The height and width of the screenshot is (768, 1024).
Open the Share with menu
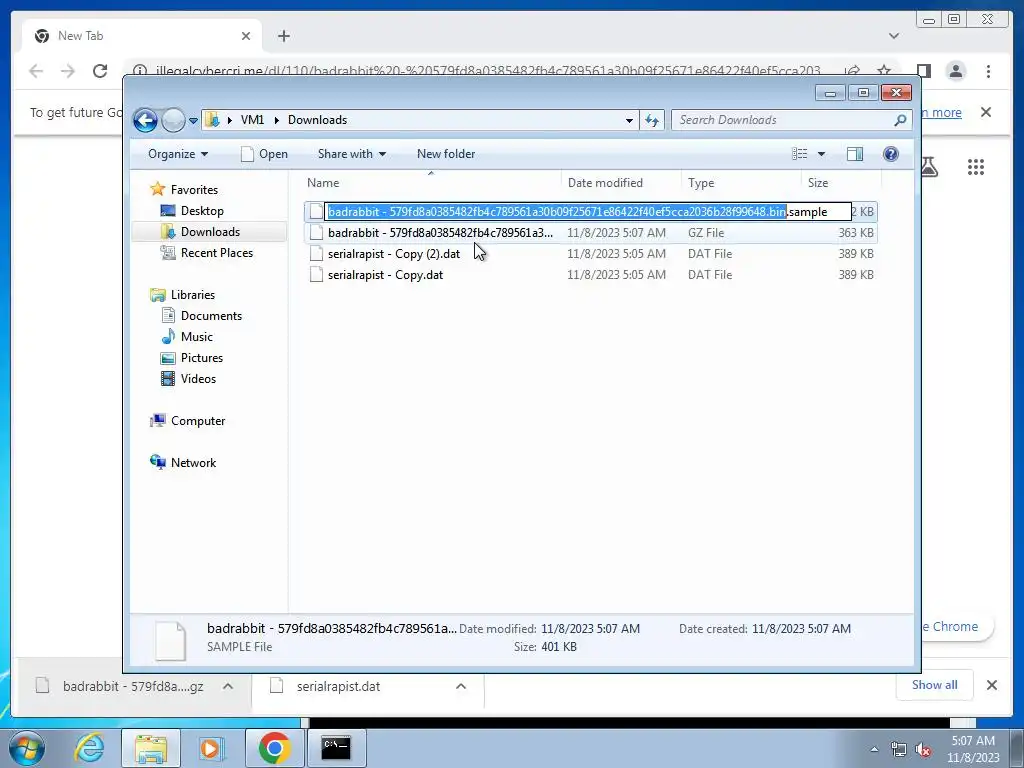coord(351,154)
